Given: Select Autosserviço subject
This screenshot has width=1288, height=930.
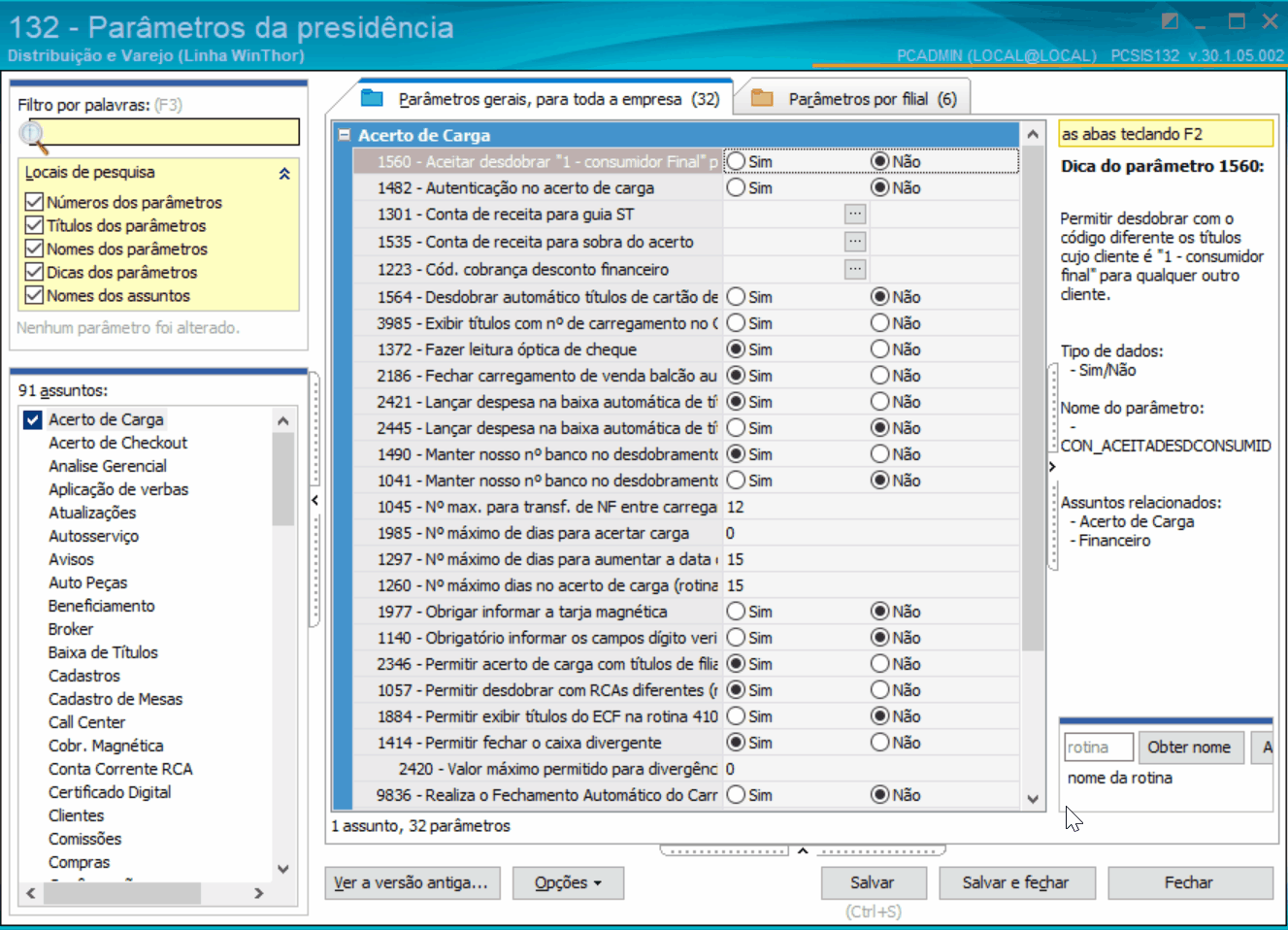Looking at the screenshot, I should point(93,536).
